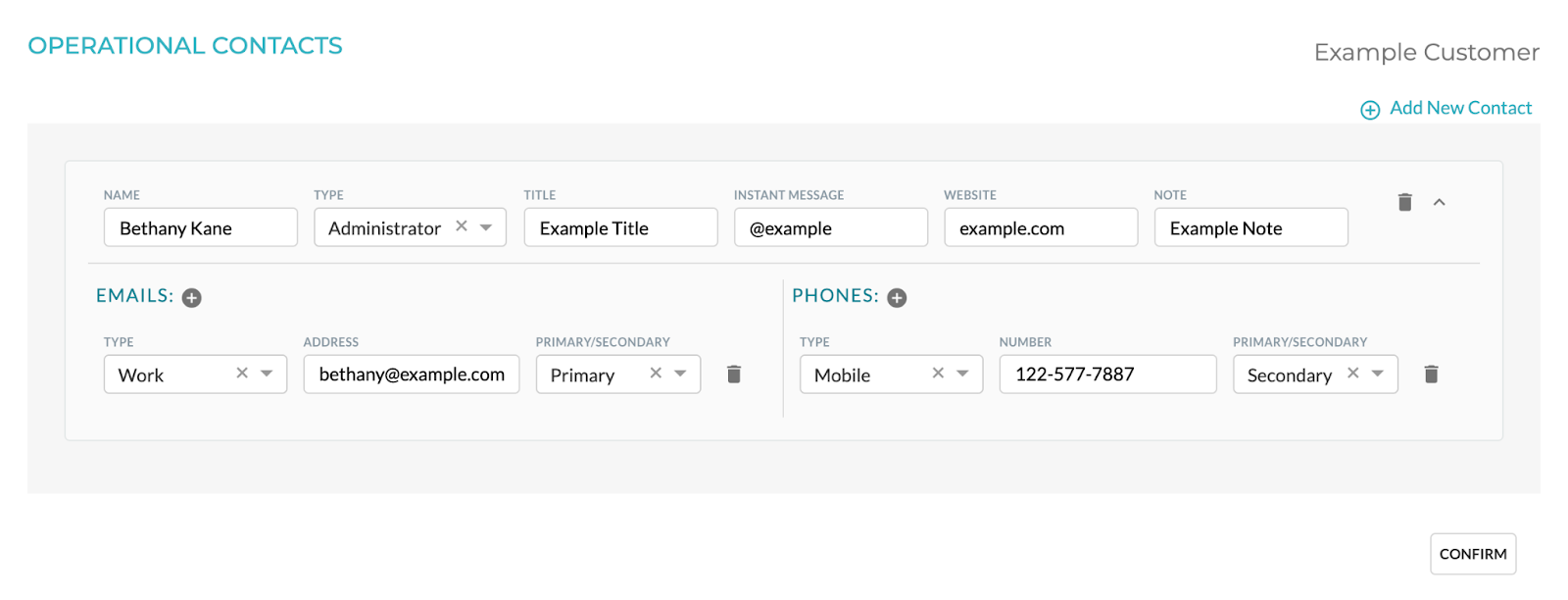1568x600 pixels.
Task: Click the CONFIRM button
Action: [x=1473, y=554]
